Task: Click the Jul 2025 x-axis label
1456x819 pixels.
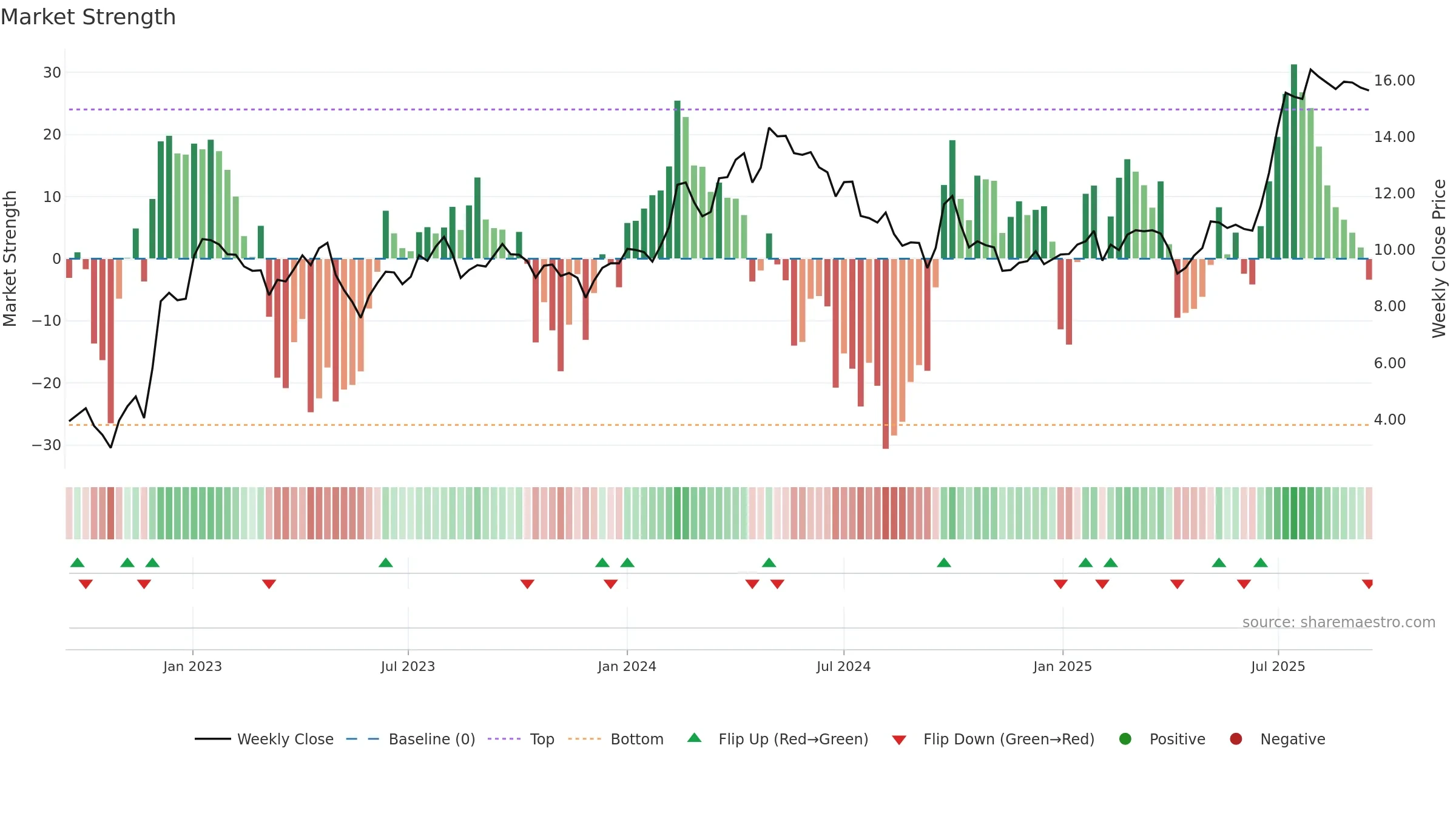Action: coord(1278,666)
